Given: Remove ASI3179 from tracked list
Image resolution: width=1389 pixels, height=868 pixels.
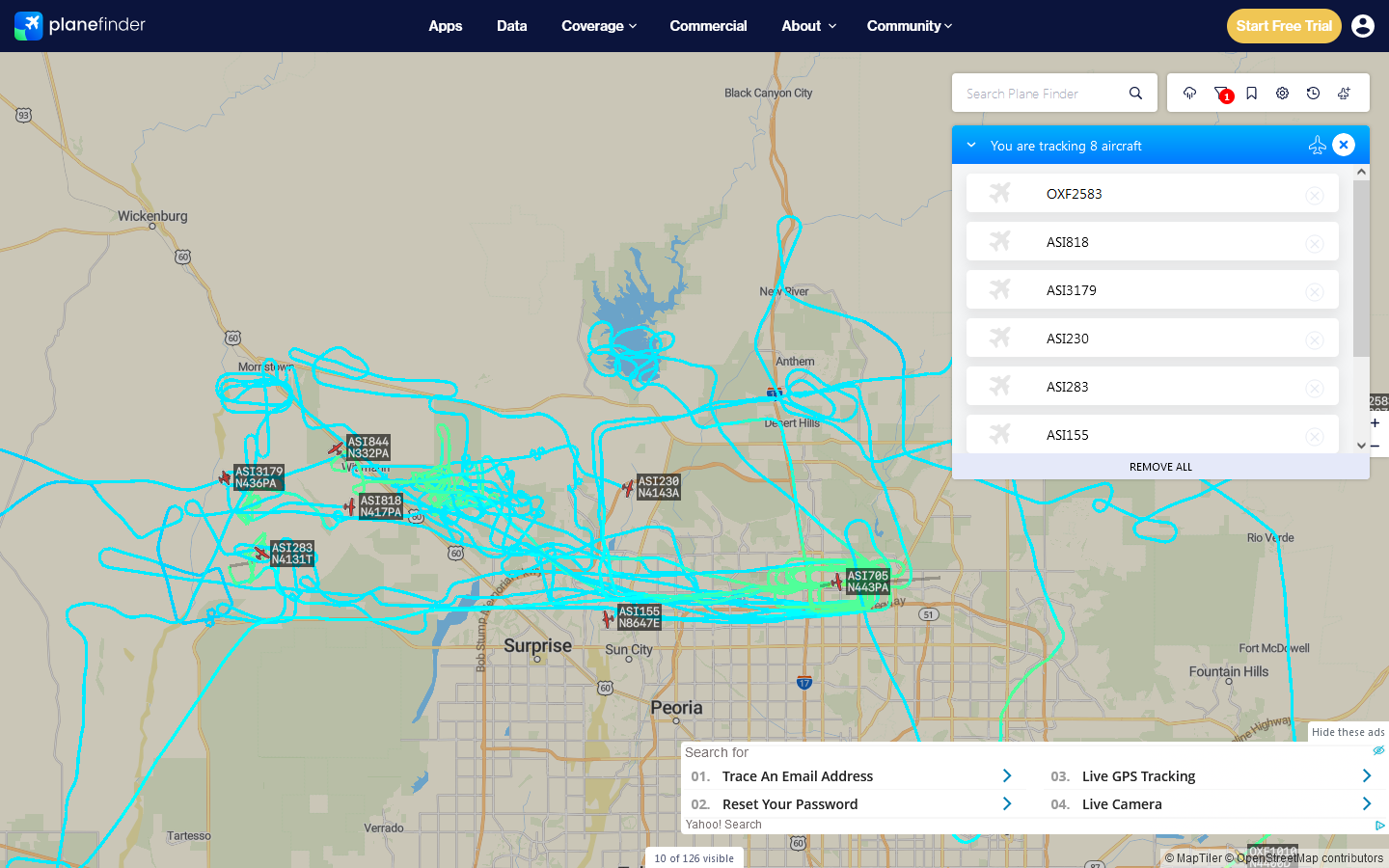Looking at the screenshot, I should coord(1315,291).
